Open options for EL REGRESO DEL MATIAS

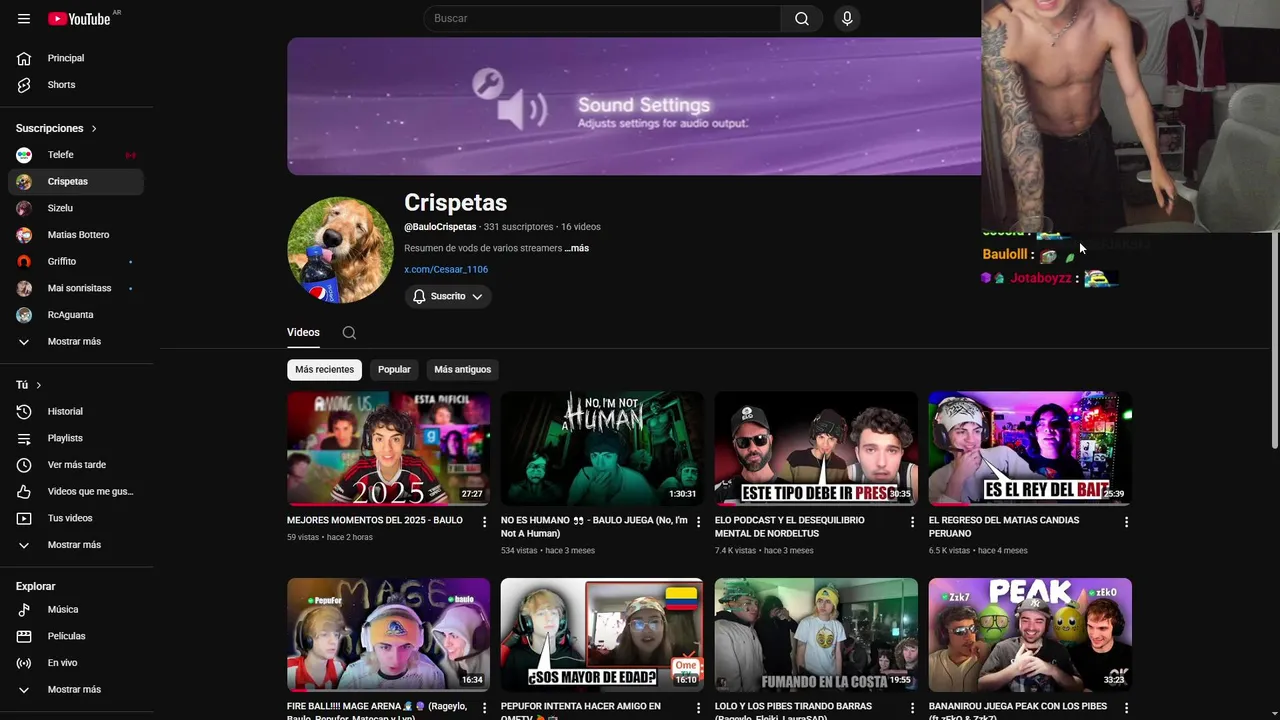(x=1126, y=522)
